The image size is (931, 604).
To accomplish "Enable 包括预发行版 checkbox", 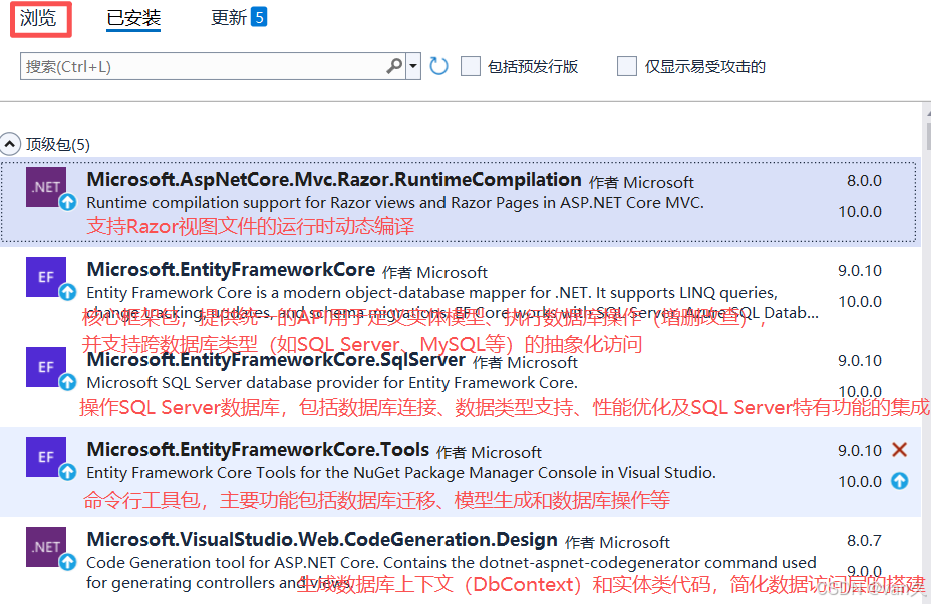I will click(471, 66).
